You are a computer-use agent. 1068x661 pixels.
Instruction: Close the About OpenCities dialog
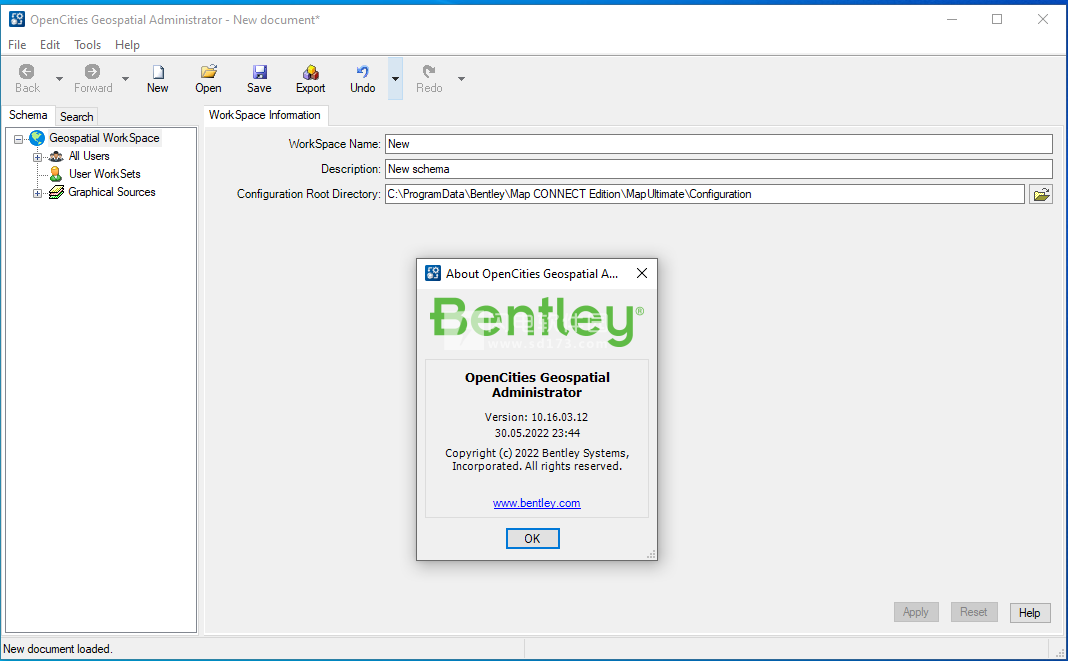coord(642,273)
